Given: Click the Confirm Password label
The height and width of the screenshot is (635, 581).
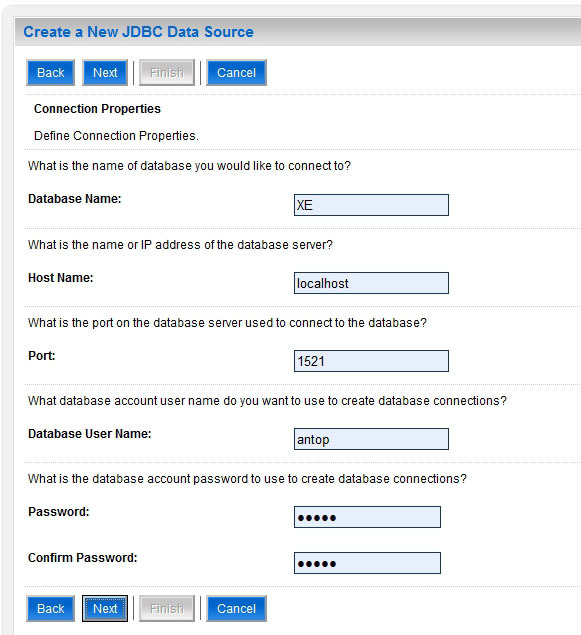Looking at the screenshot, I should [83, 558].
